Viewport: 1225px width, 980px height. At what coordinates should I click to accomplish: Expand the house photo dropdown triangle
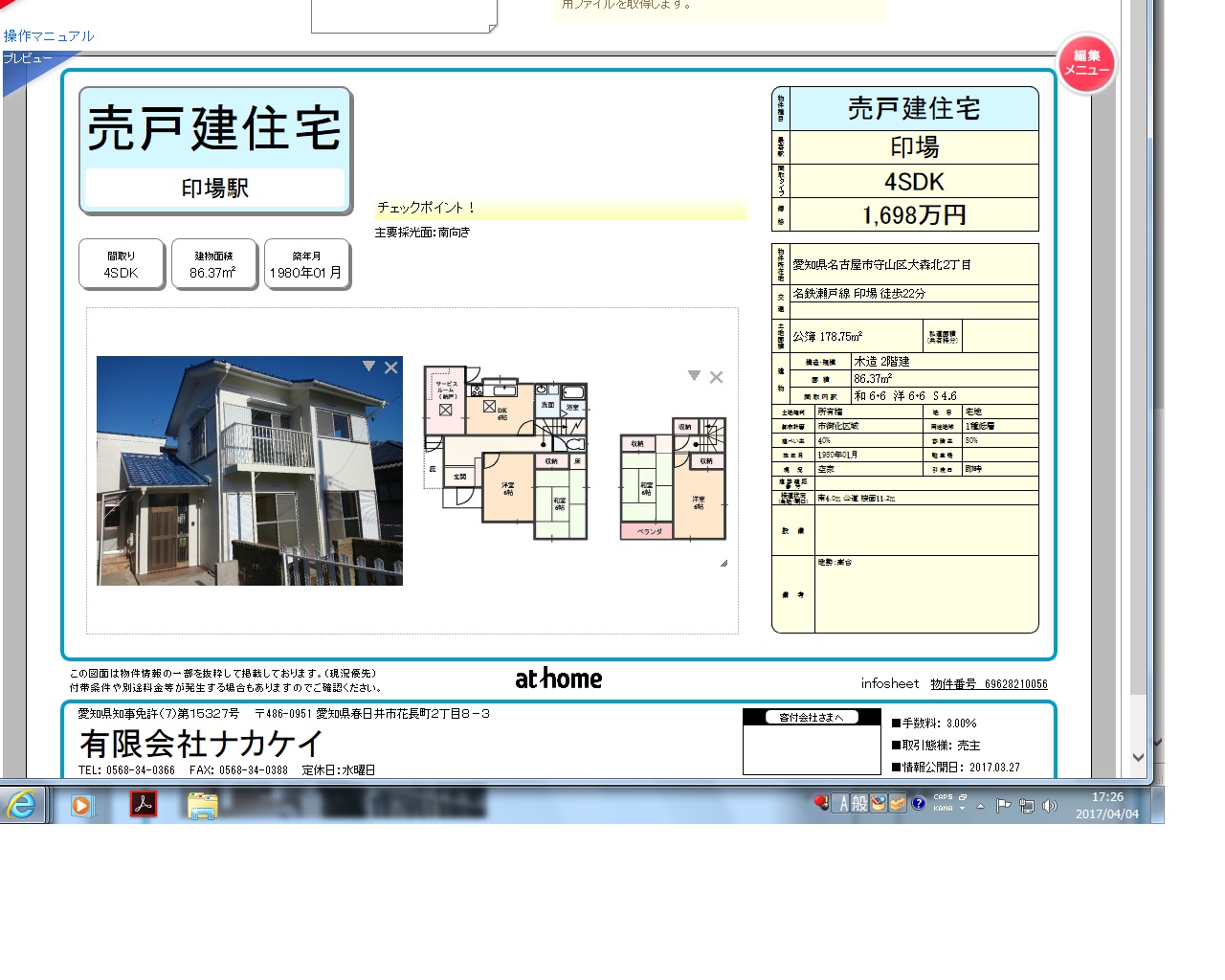(x=368, y=367)
